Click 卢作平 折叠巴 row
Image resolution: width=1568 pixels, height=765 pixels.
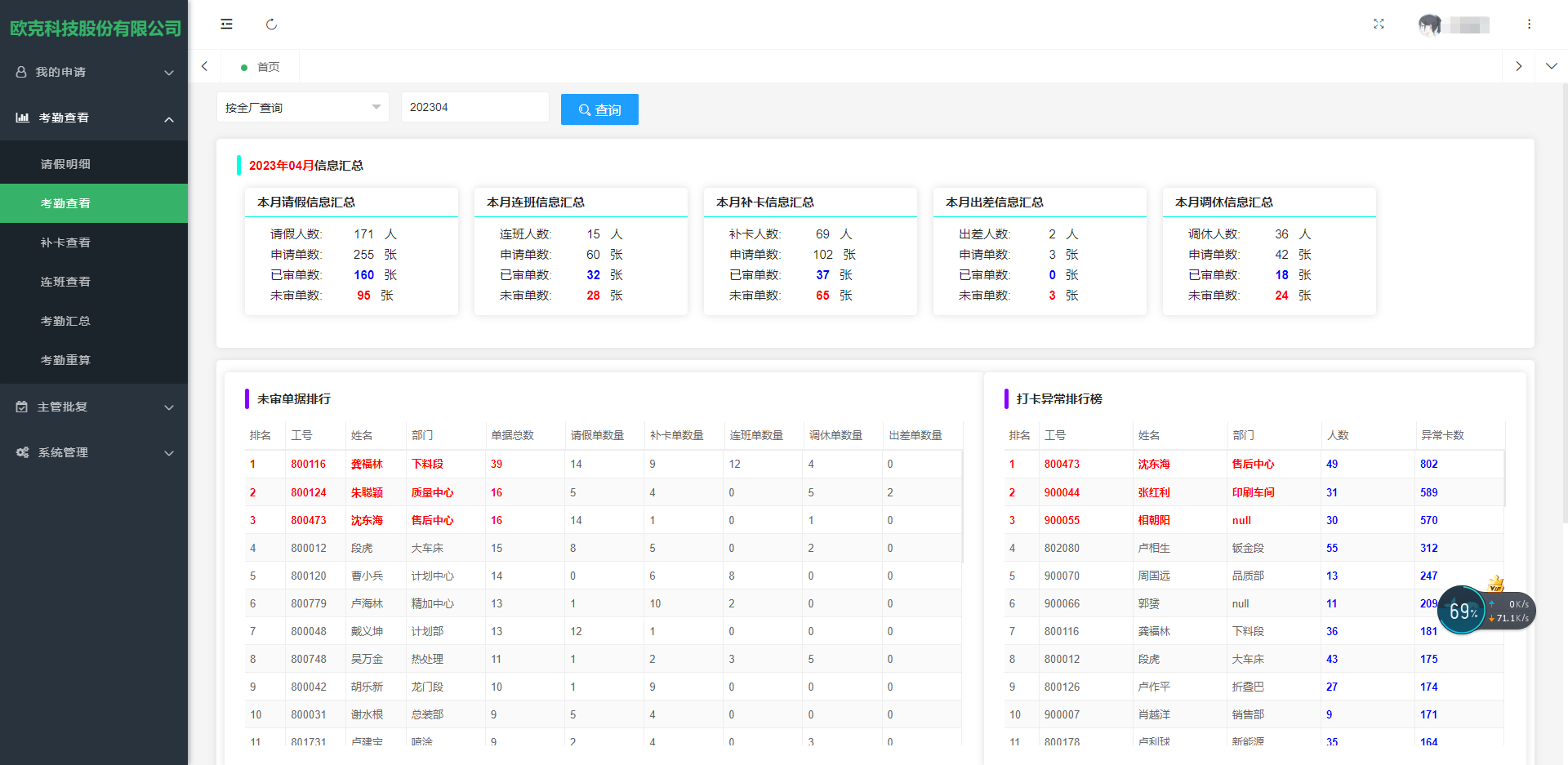(1254, 687)
